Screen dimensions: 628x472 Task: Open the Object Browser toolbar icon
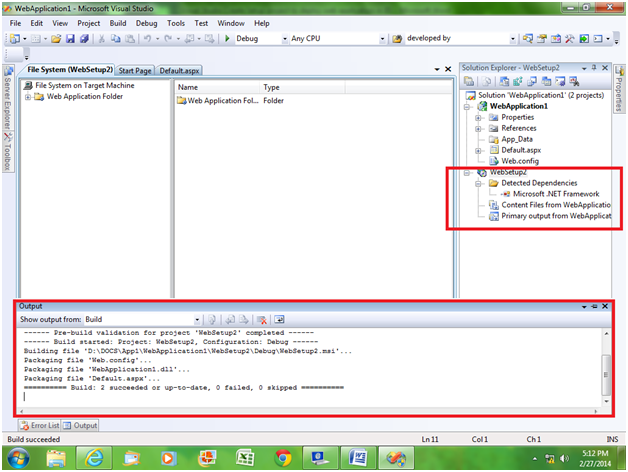[x=556, y=38]
